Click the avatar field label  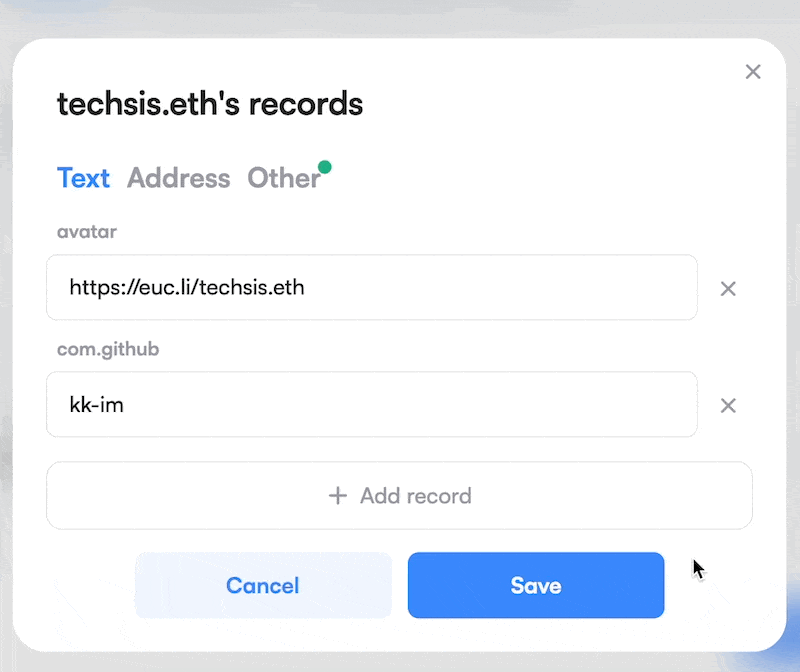pyautogui.click(x=87, y=232)
